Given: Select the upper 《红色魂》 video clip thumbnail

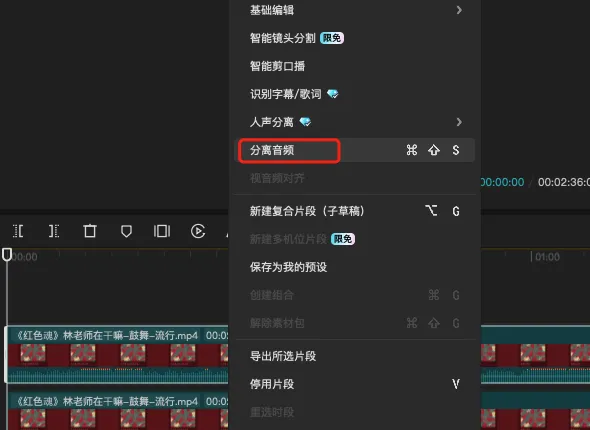Looking at the screenshot, I should tap(118, 355).
